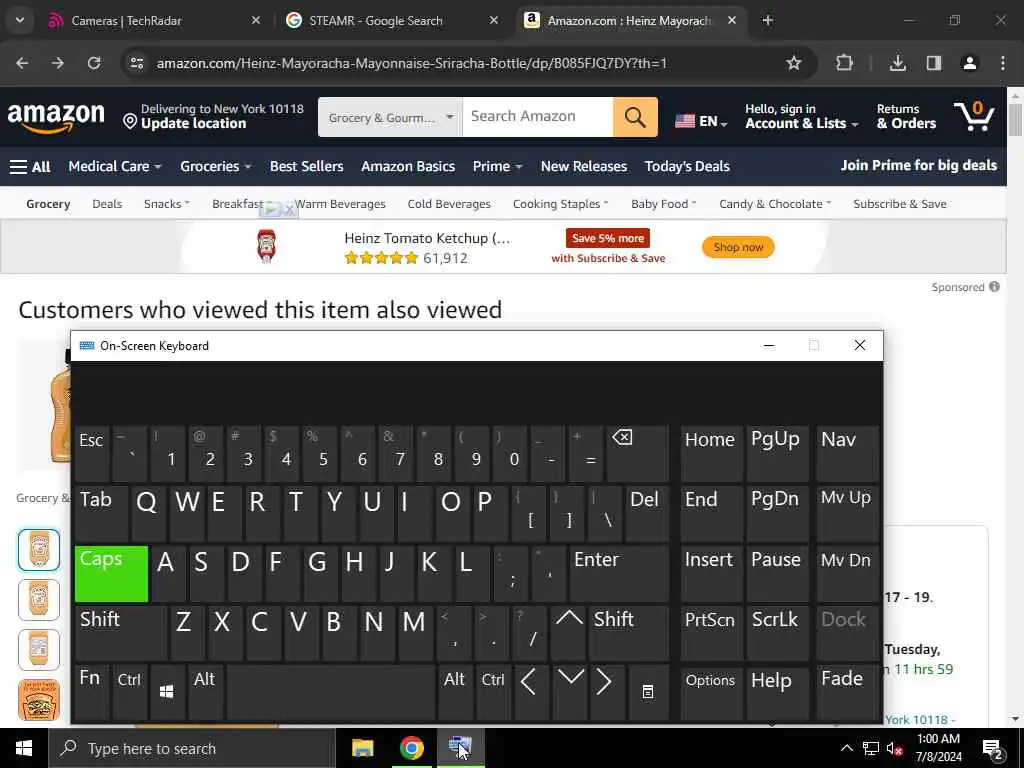The image size is (1024, 768).
Task: Click the Type here to search box
Action: pos(192,748)
